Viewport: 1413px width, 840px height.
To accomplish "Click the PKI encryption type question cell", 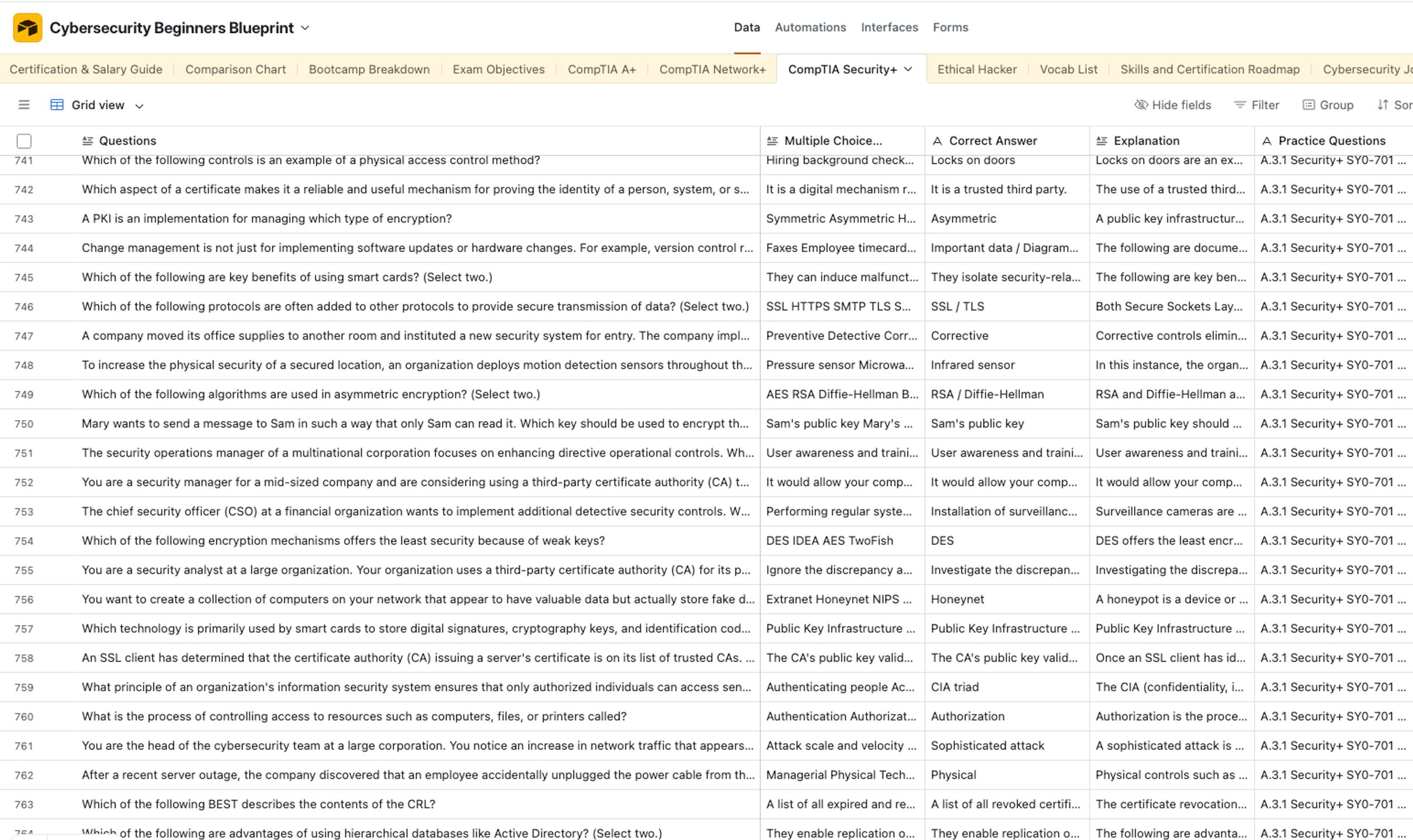I will pos(418,219).
